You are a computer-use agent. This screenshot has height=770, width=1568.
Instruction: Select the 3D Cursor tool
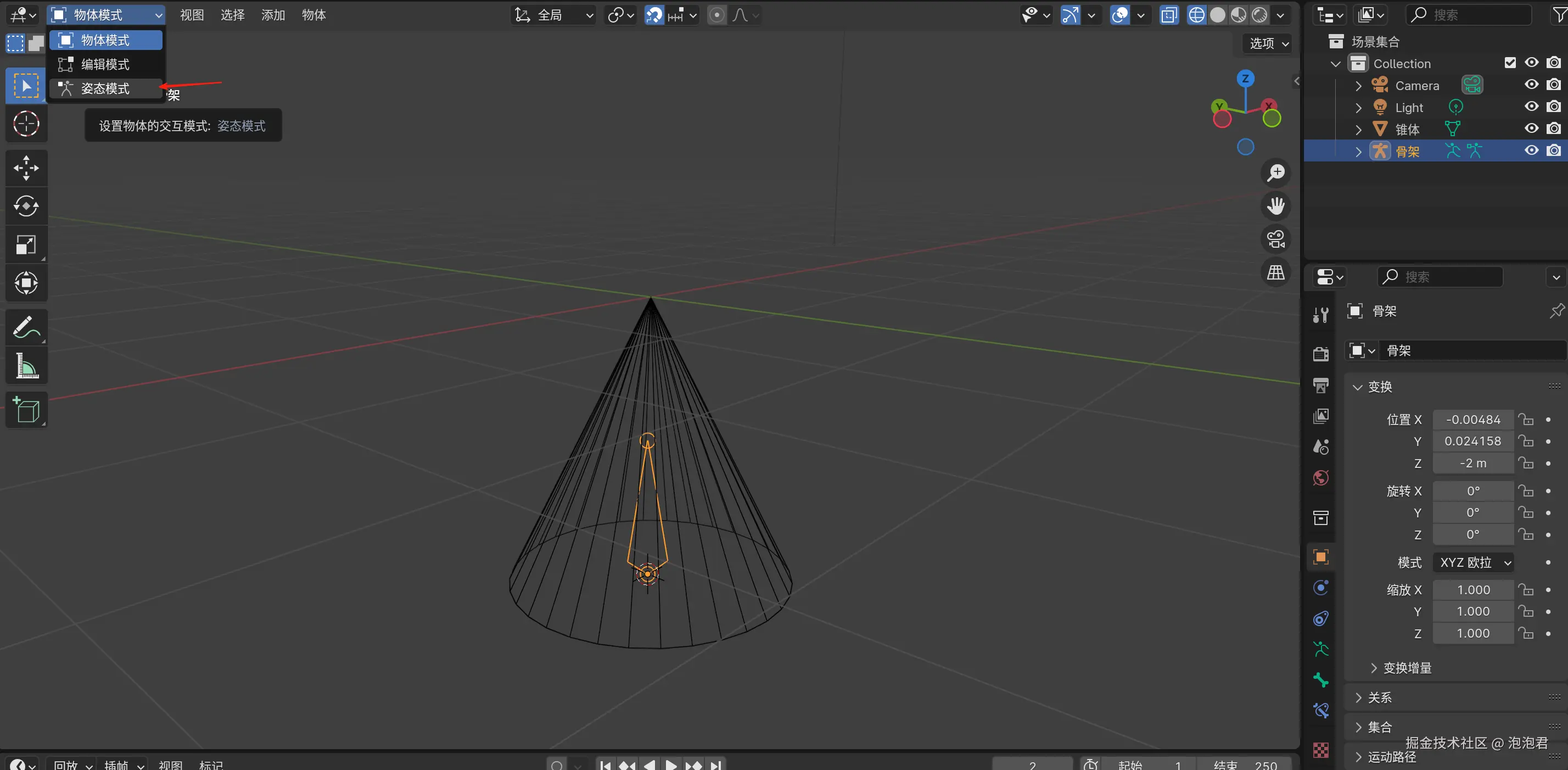[26, 124]
